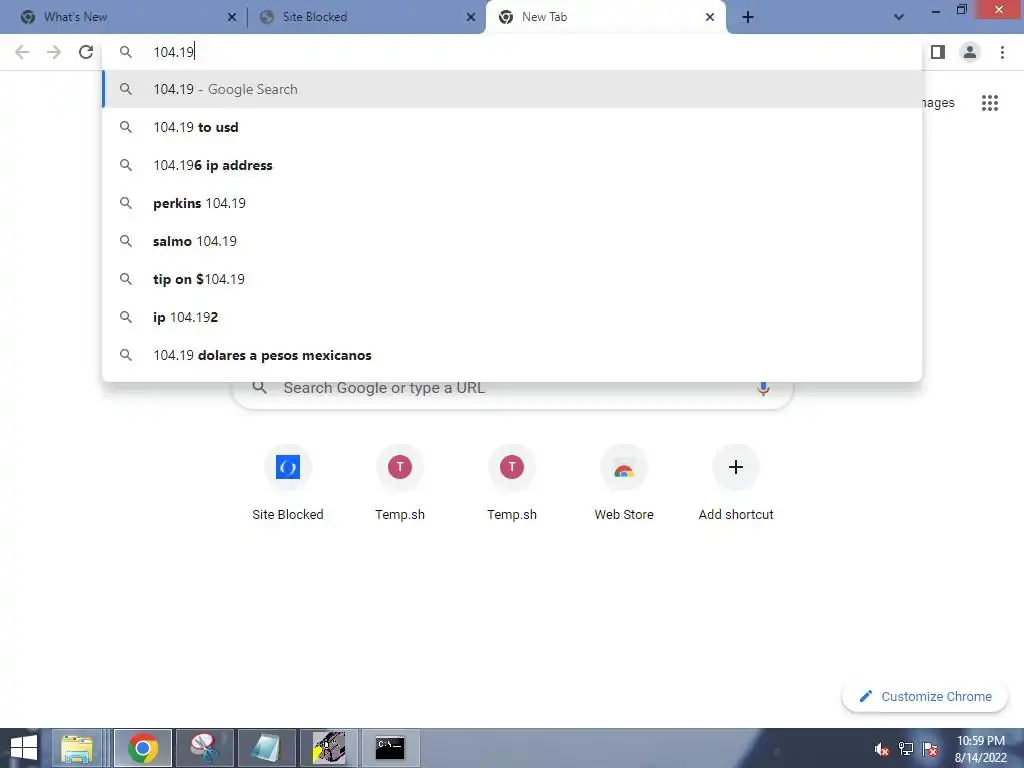The image size is (1024, 768).
Task: Open the Web Store shortcut
Action: coord(624,483)
